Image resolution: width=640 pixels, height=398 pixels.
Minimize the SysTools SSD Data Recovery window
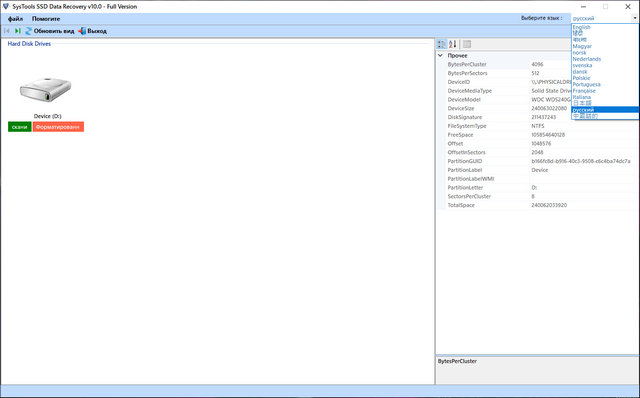coord(583,7)
